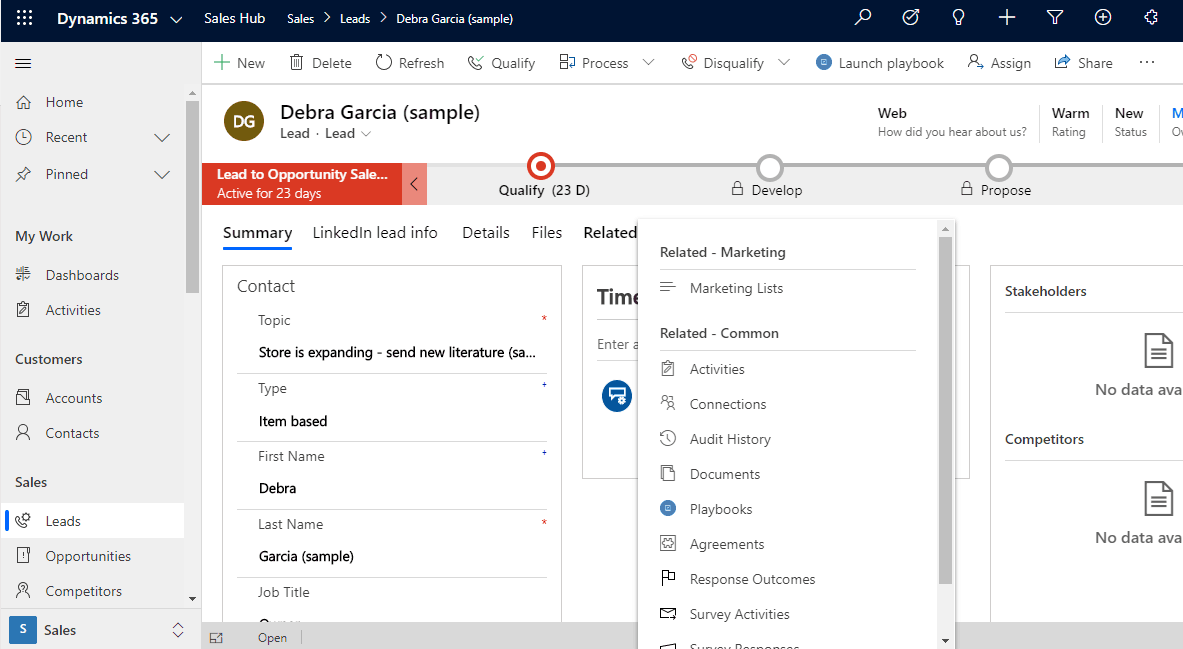Expand the Disqualify dropdown chevron
This screenshot has width=1183, height=649.
pyautogui.click(x=784, y=63)
